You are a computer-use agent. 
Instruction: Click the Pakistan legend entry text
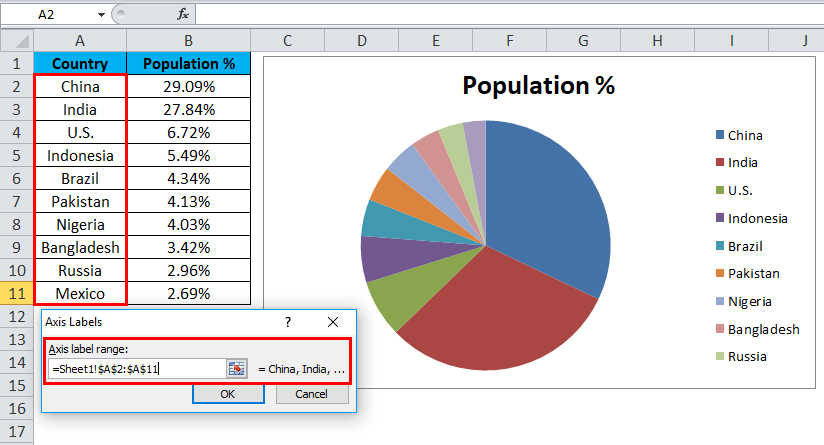[754, 273]
